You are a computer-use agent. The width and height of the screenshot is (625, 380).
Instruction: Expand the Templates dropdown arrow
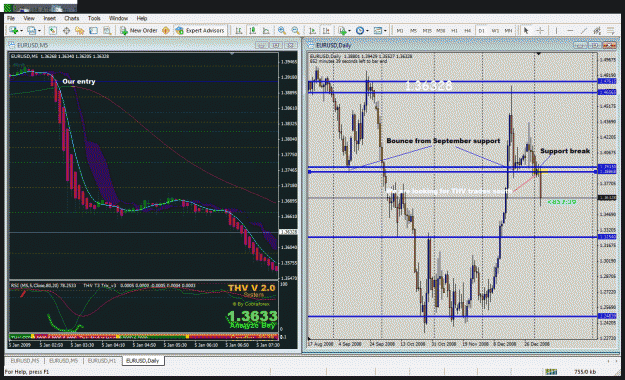click(385, 31)
